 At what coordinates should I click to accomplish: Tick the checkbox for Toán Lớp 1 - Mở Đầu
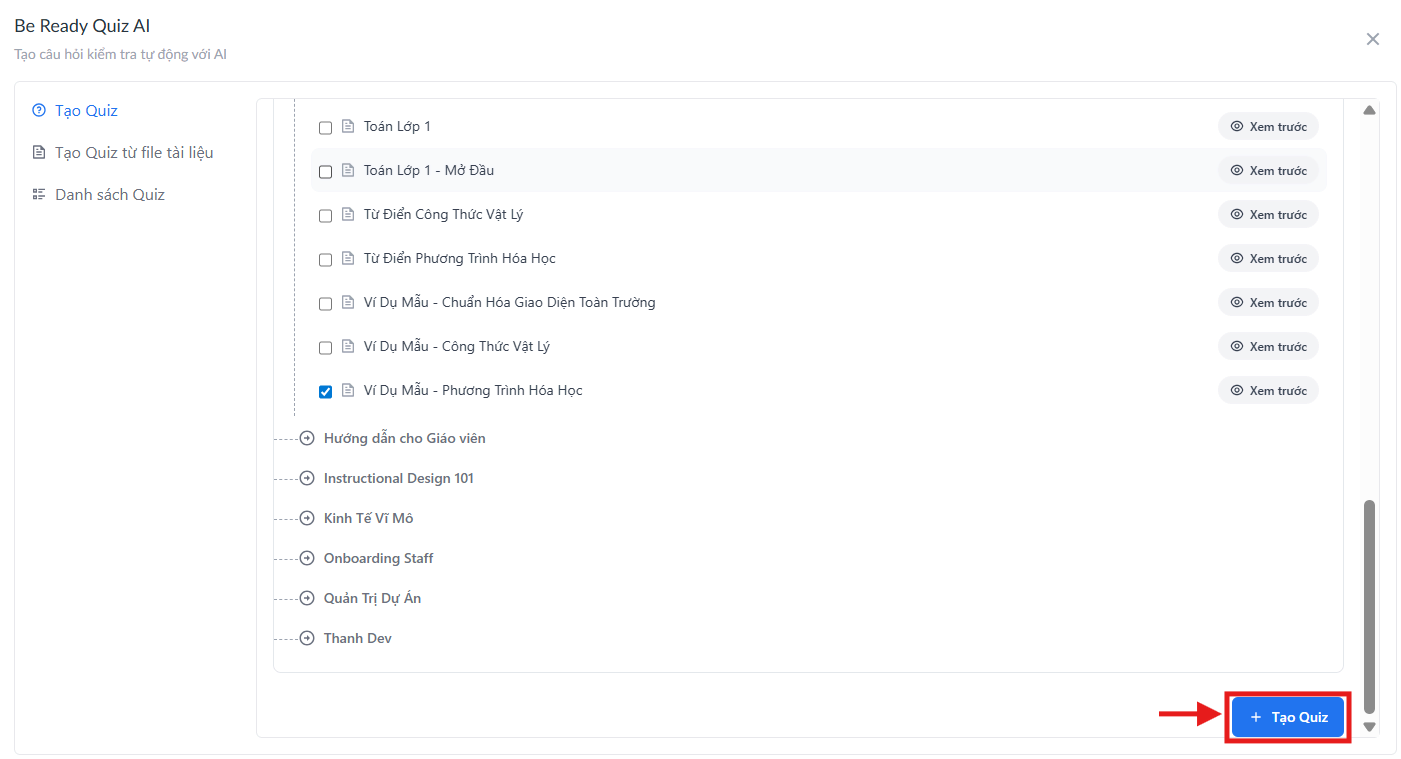[x=325, y=172]
